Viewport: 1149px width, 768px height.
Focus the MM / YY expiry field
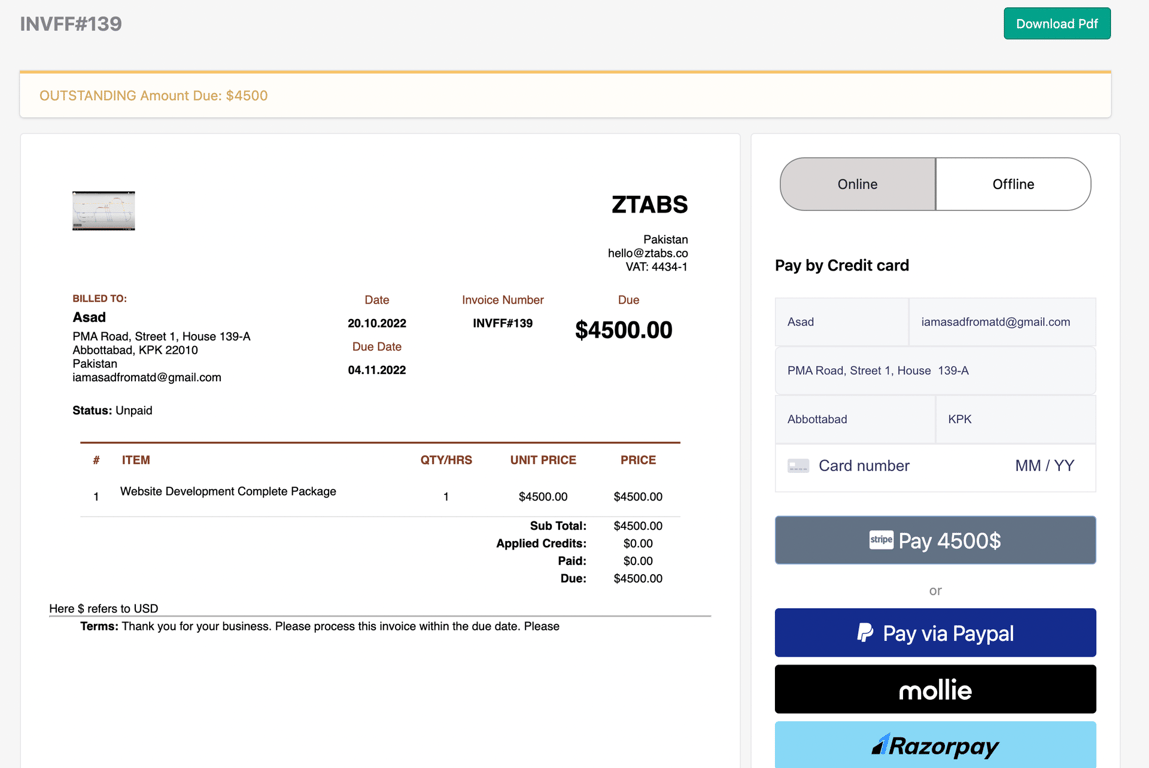click(1044, 466)
